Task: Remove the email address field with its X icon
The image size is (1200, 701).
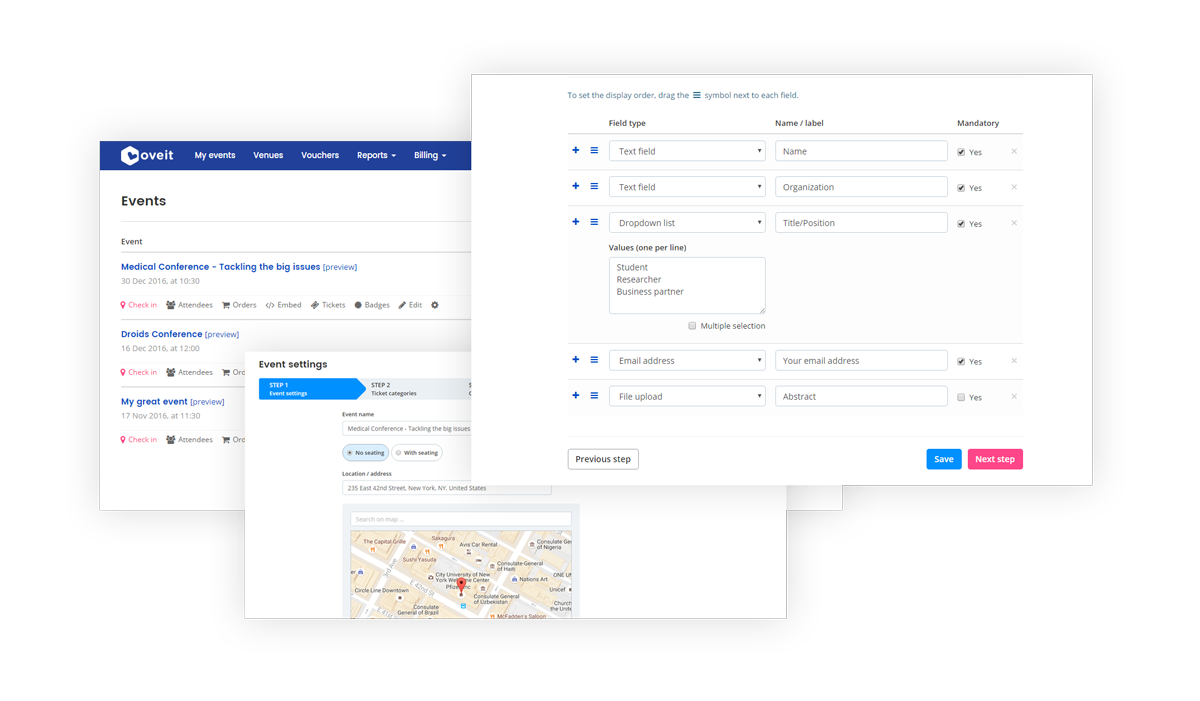Action: click(1014, 361)
